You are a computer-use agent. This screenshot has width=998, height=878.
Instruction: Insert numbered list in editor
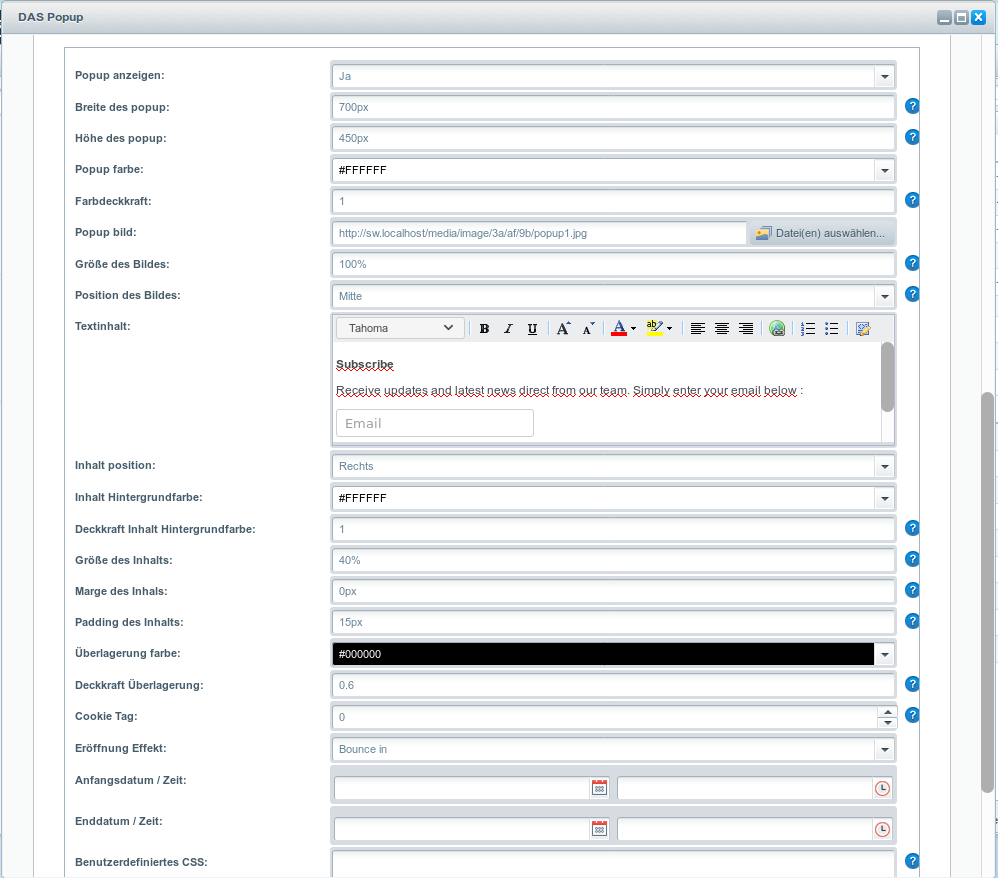click(x=808, y=329)
